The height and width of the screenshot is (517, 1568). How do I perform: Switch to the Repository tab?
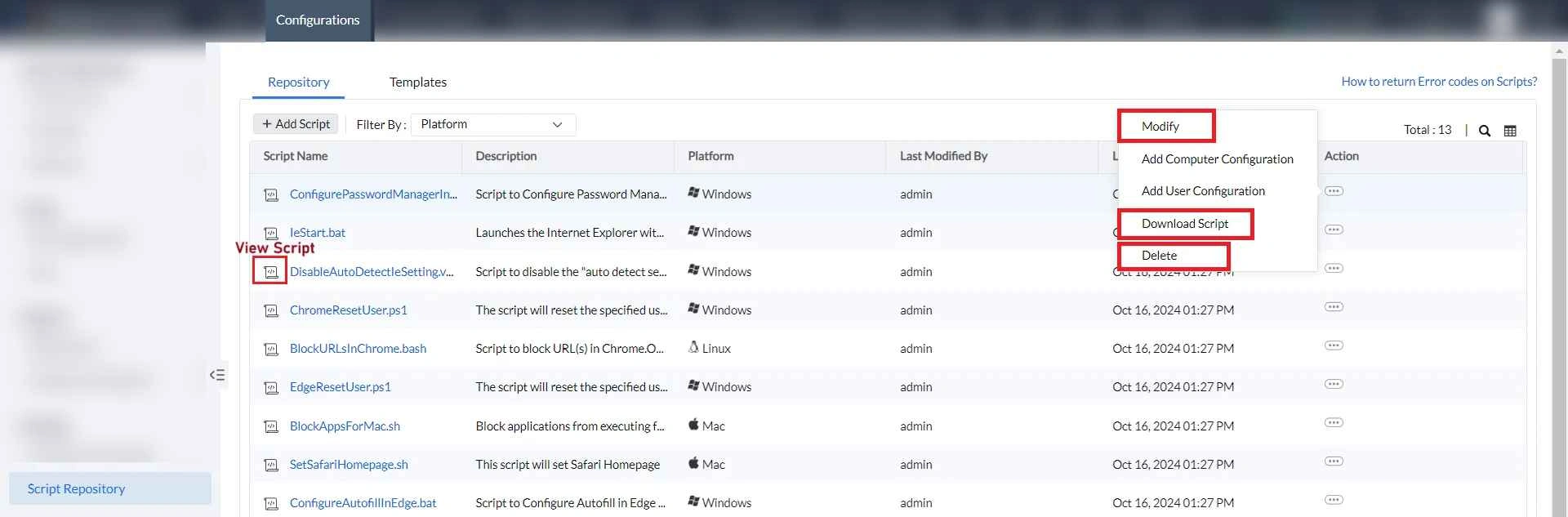pyautogui.click(x=298, y=82)
